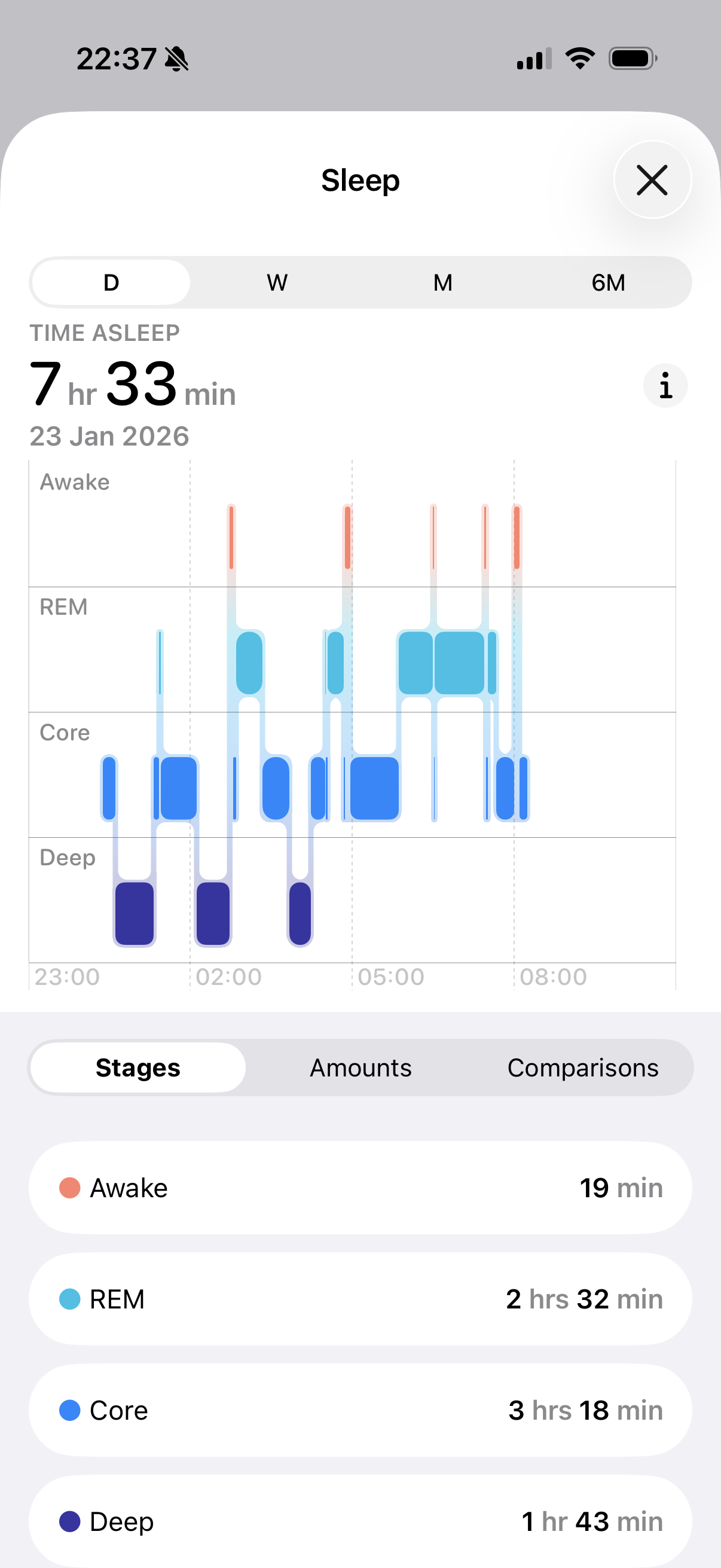Screen dimensions: 721x1568
Task: Close the Sleep sheet with X
Action: point(652,180)
